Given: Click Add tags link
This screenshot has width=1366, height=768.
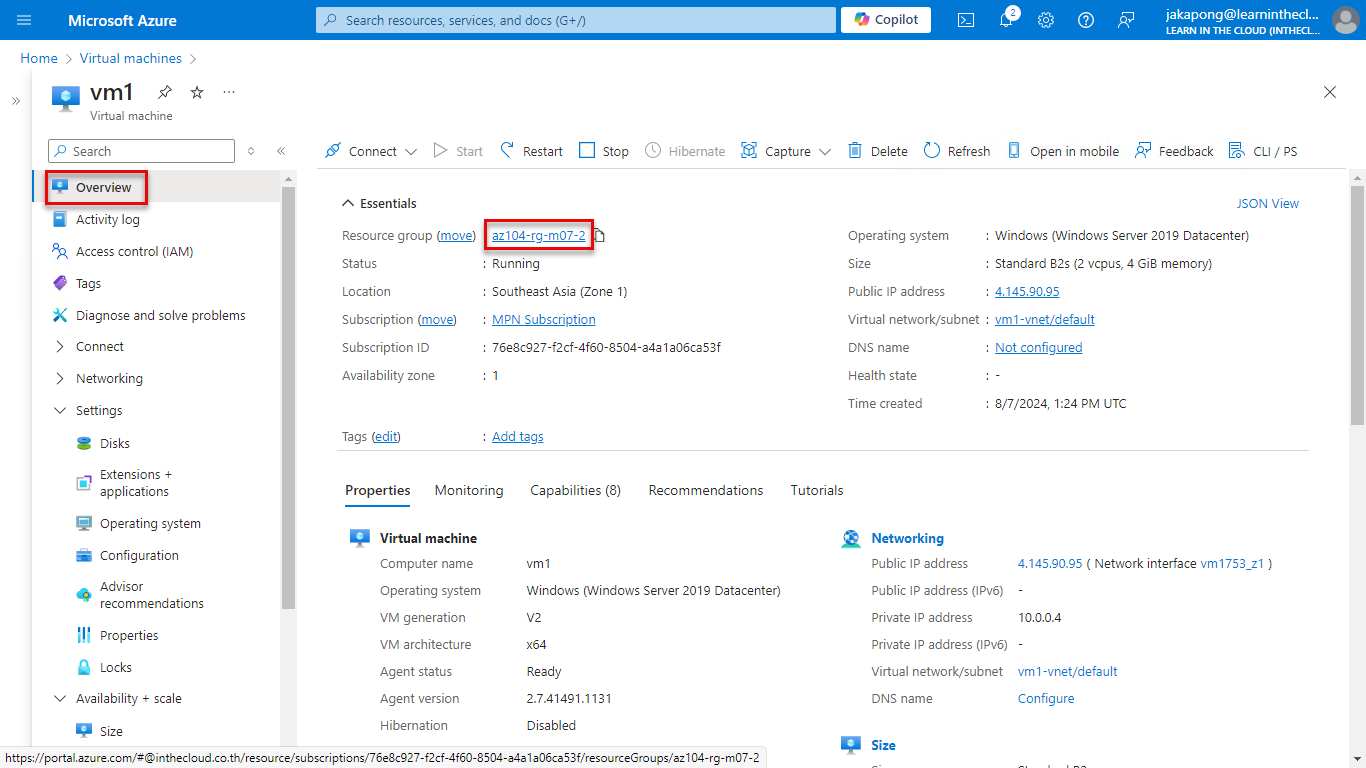Looking at the screenshot, I should (518, 437).
